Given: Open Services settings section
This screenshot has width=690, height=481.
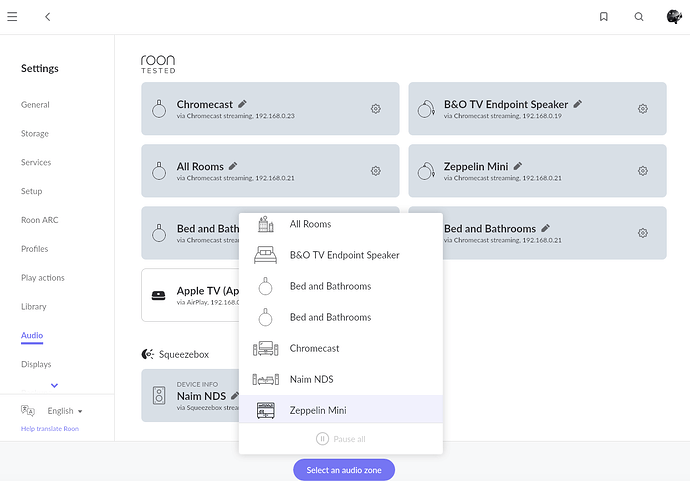Looking at the screenshot, I should (x=36, y=162).
